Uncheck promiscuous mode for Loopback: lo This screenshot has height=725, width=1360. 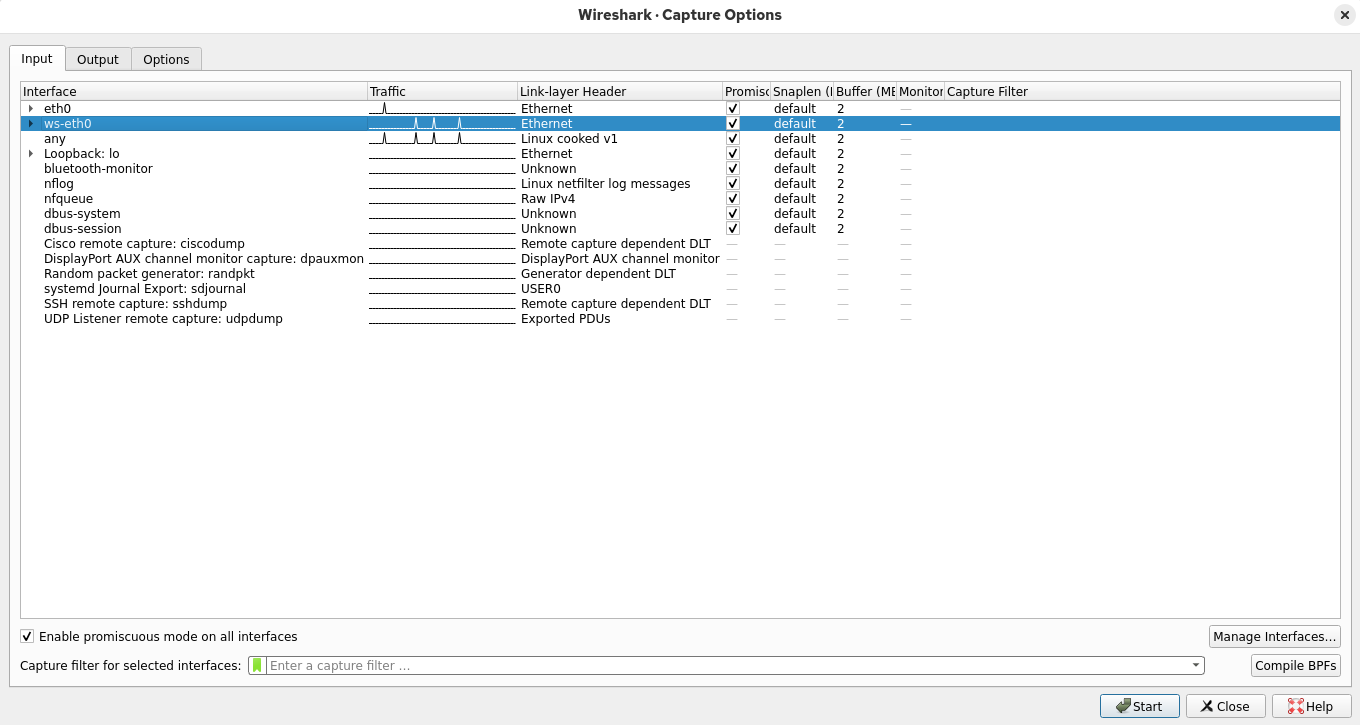pyautogui.click(x=733, y=154)
